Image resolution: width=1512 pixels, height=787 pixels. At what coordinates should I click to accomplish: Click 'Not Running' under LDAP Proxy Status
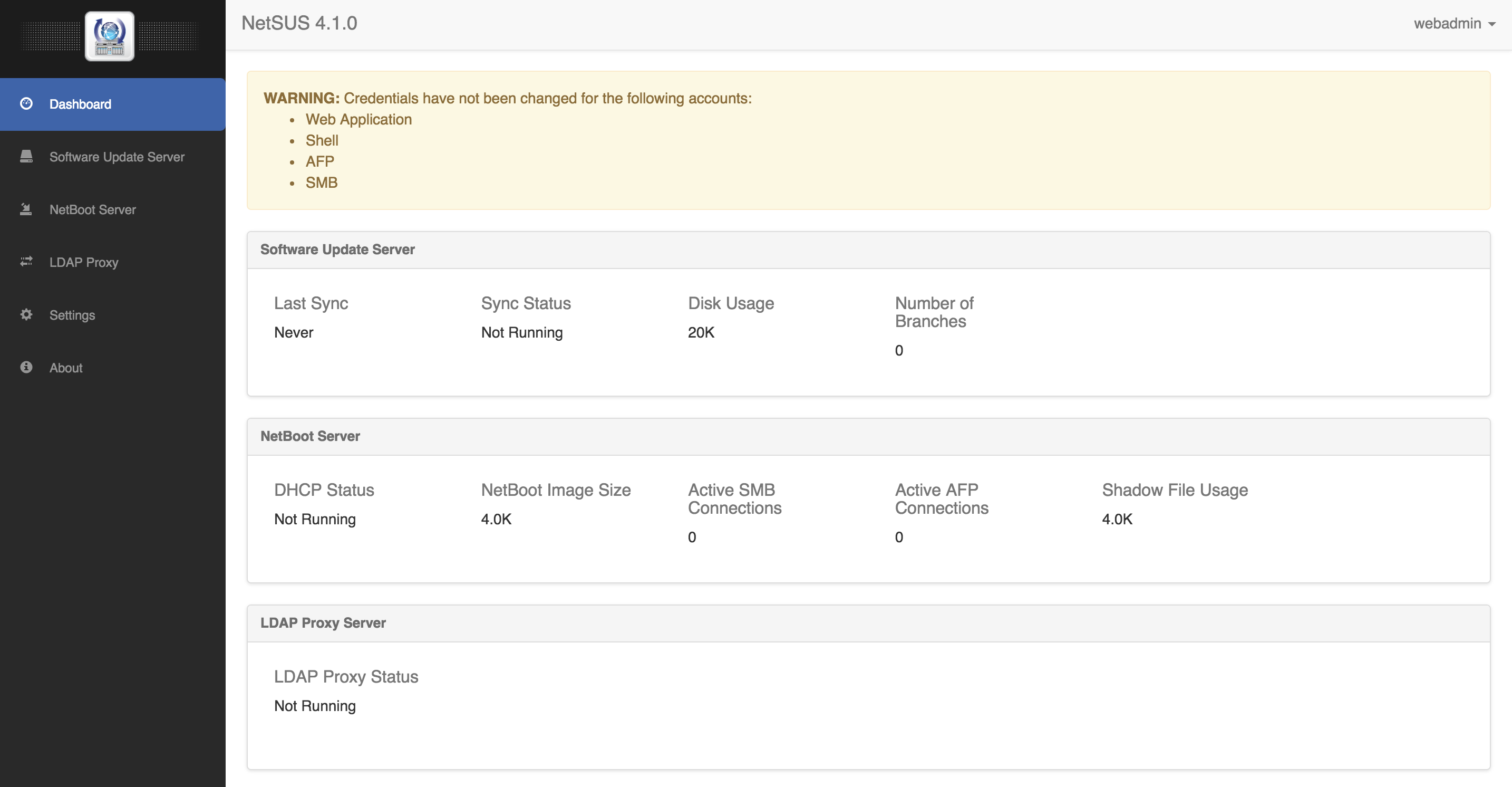[315, 706]
